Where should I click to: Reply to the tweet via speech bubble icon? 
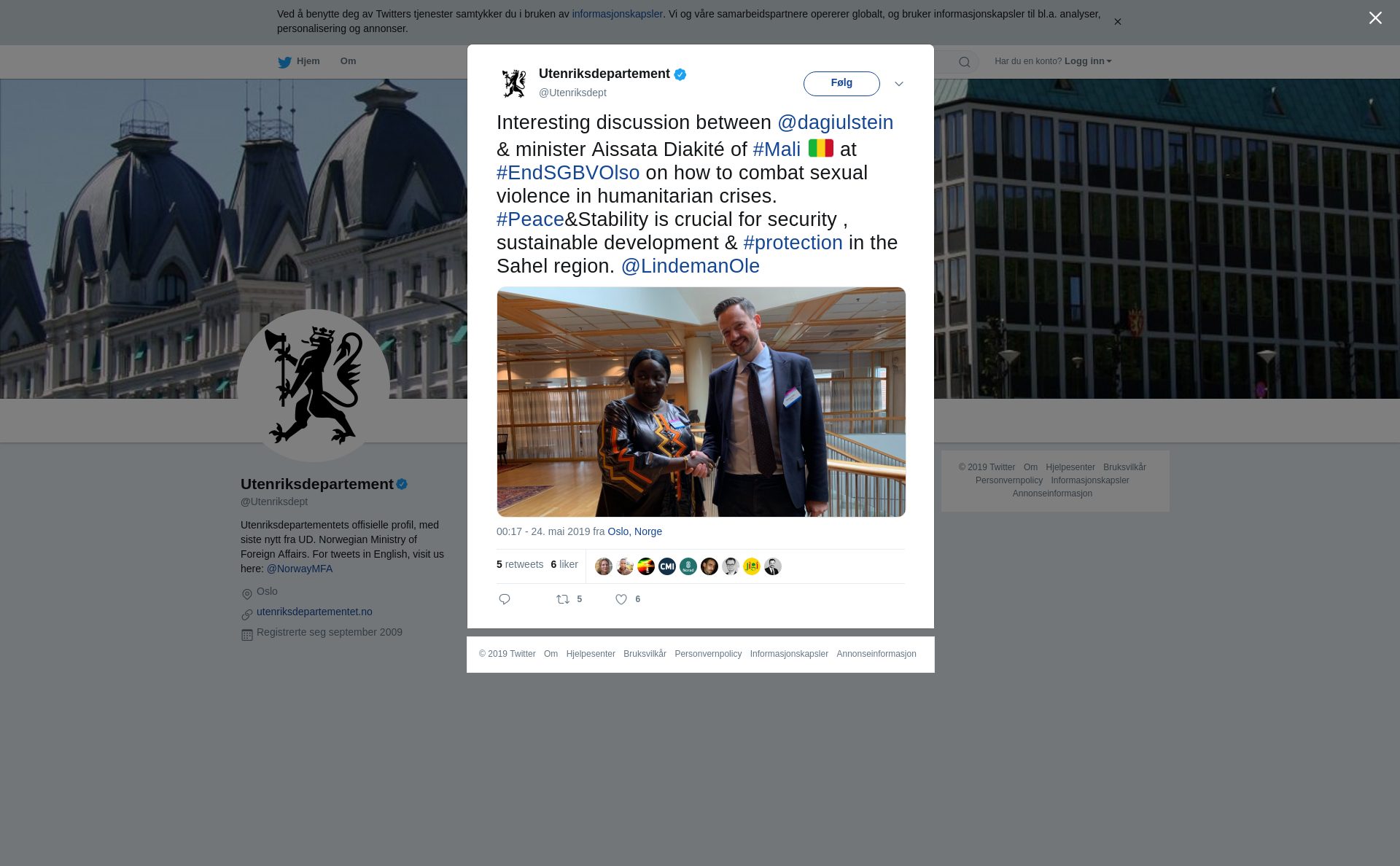505,599
